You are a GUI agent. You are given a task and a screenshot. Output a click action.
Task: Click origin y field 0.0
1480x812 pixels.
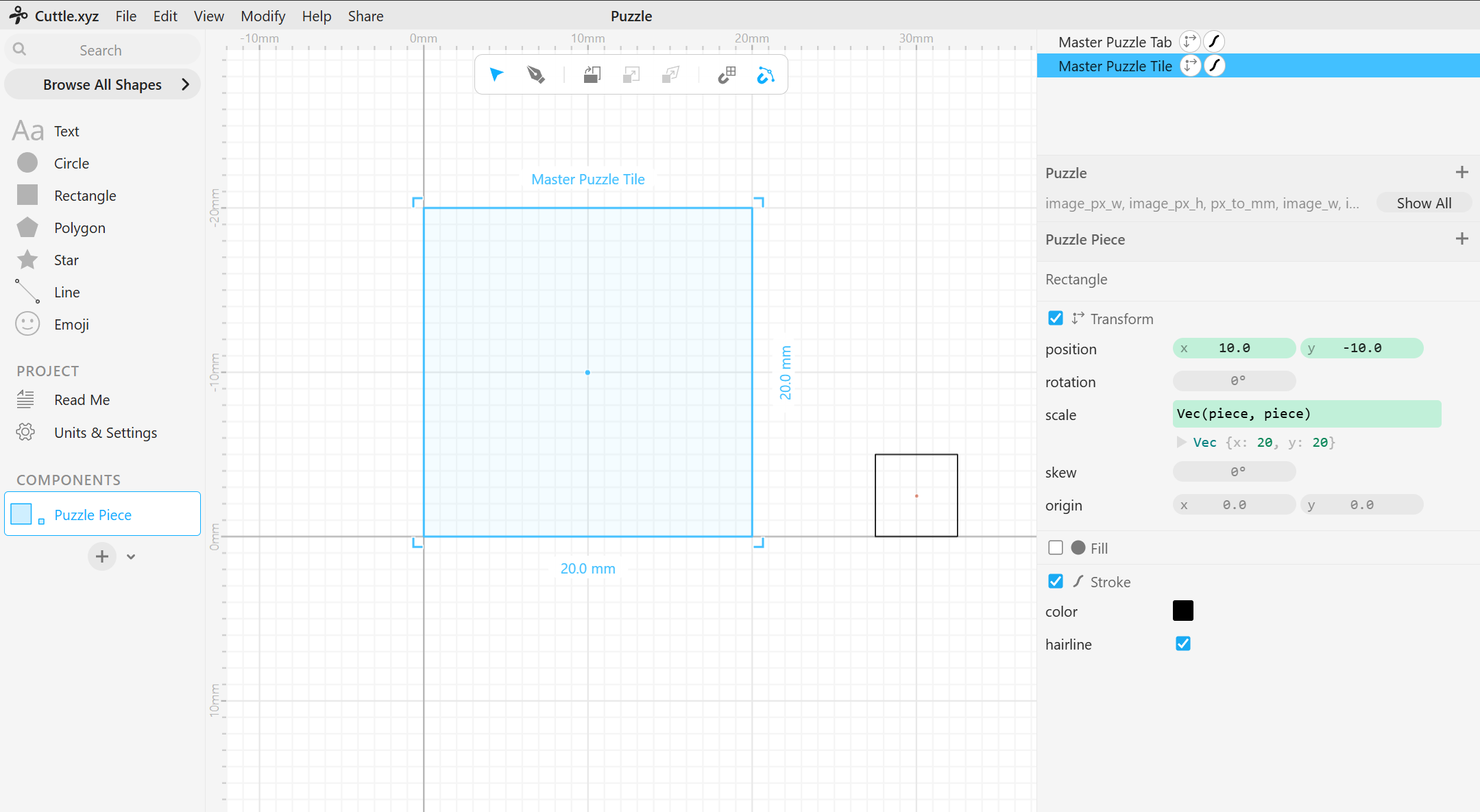click(1361, 505)
